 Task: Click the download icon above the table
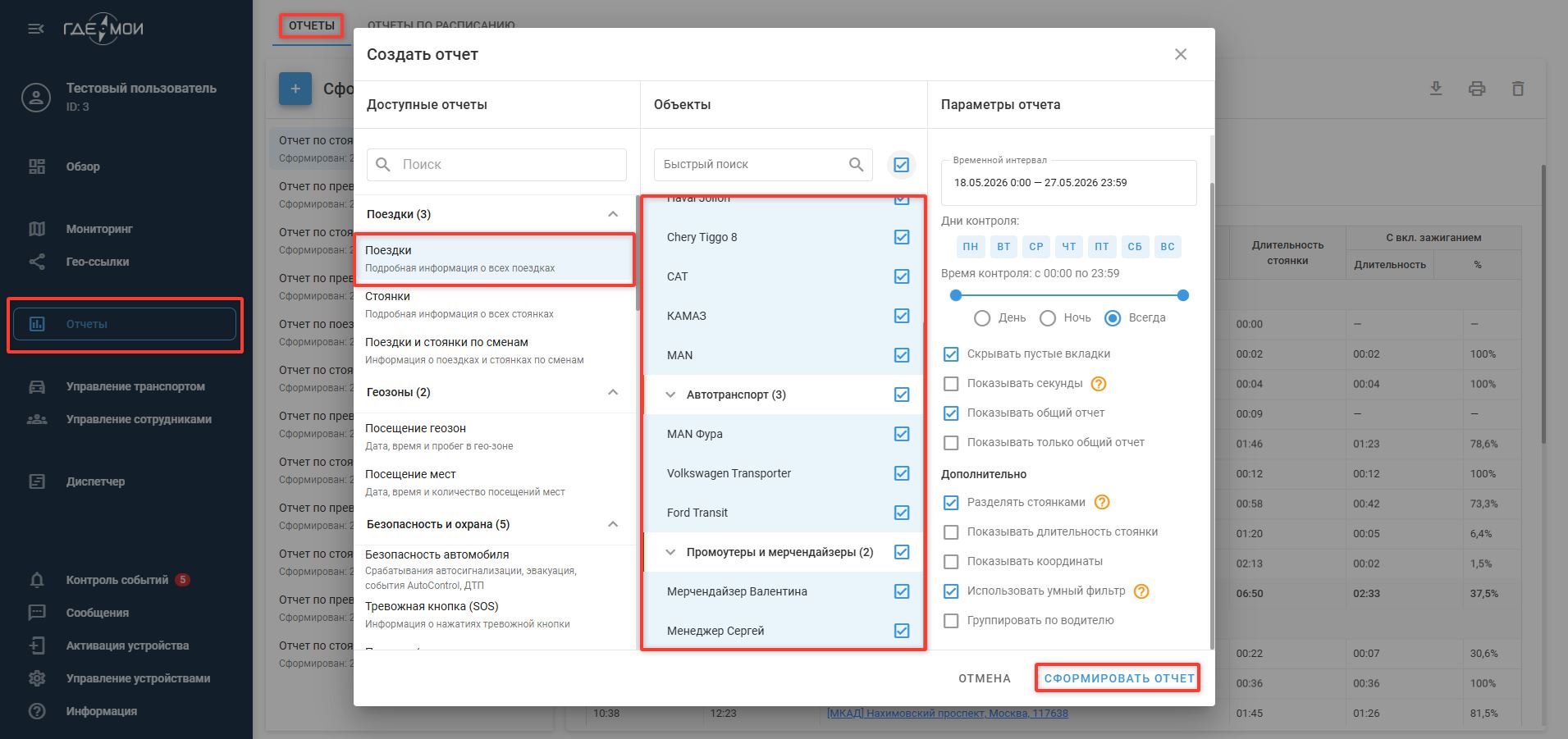tap(1436, 89)
